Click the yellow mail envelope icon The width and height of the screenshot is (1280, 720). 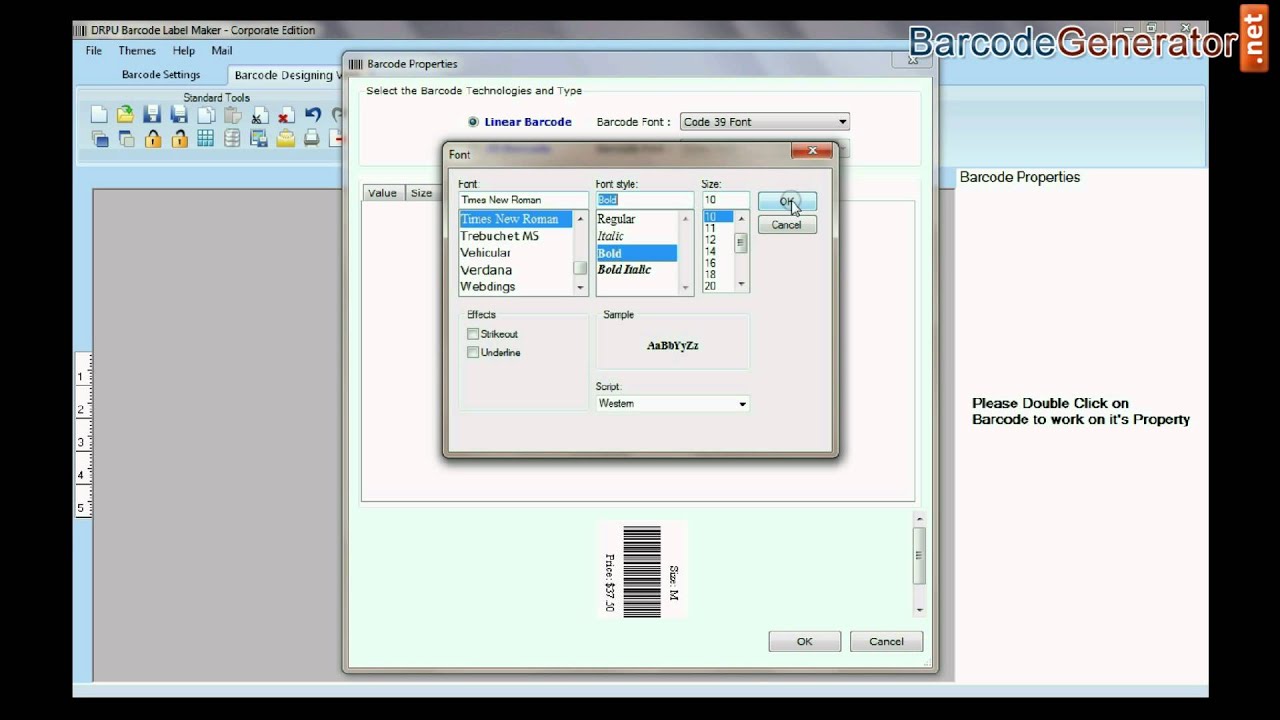(x=286, y=139)
